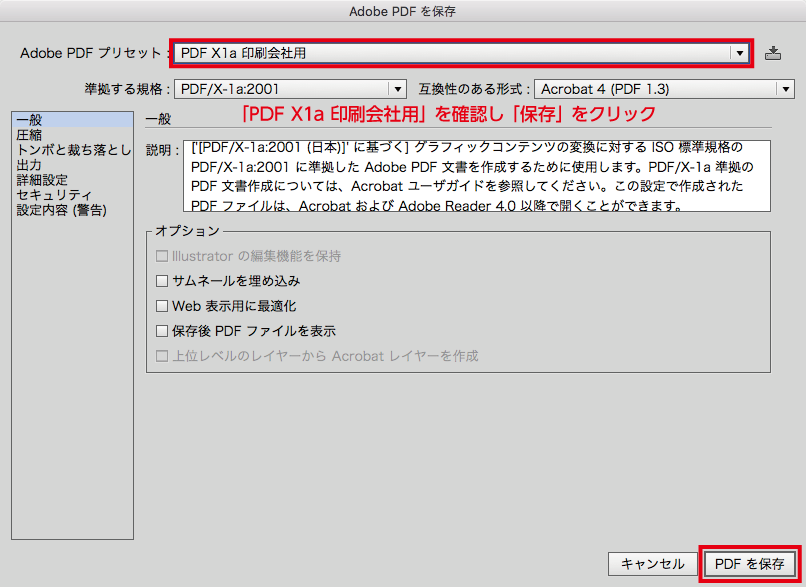Viewport: 806px width, 587px height.
Task: Open the 準拠する規格 dropdown
Action: coord(290,89)
